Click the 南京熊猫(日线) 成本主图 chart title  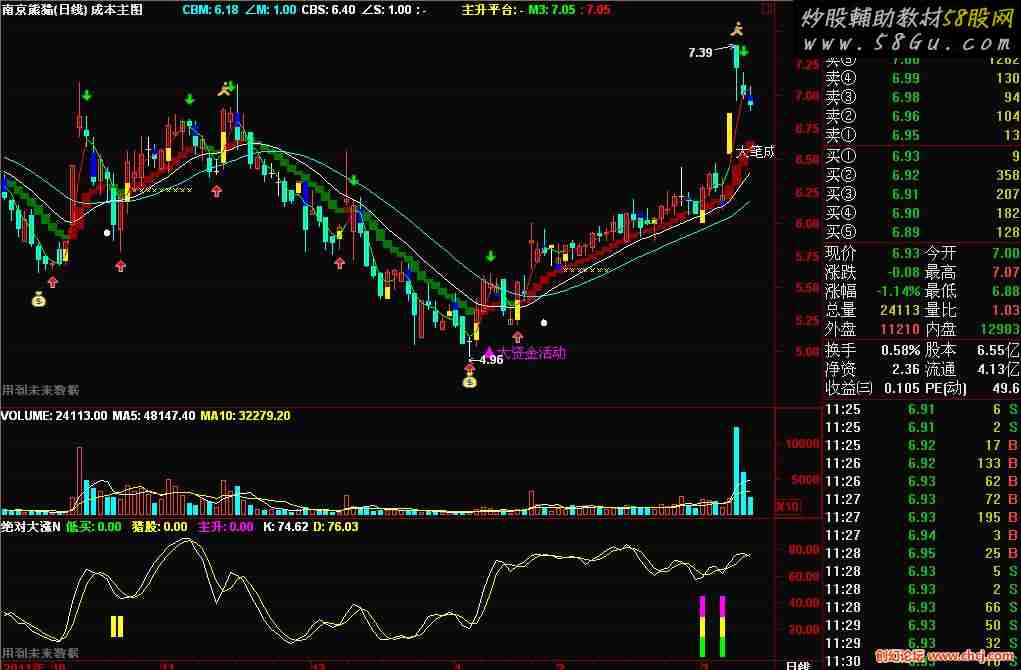point(72,9)
